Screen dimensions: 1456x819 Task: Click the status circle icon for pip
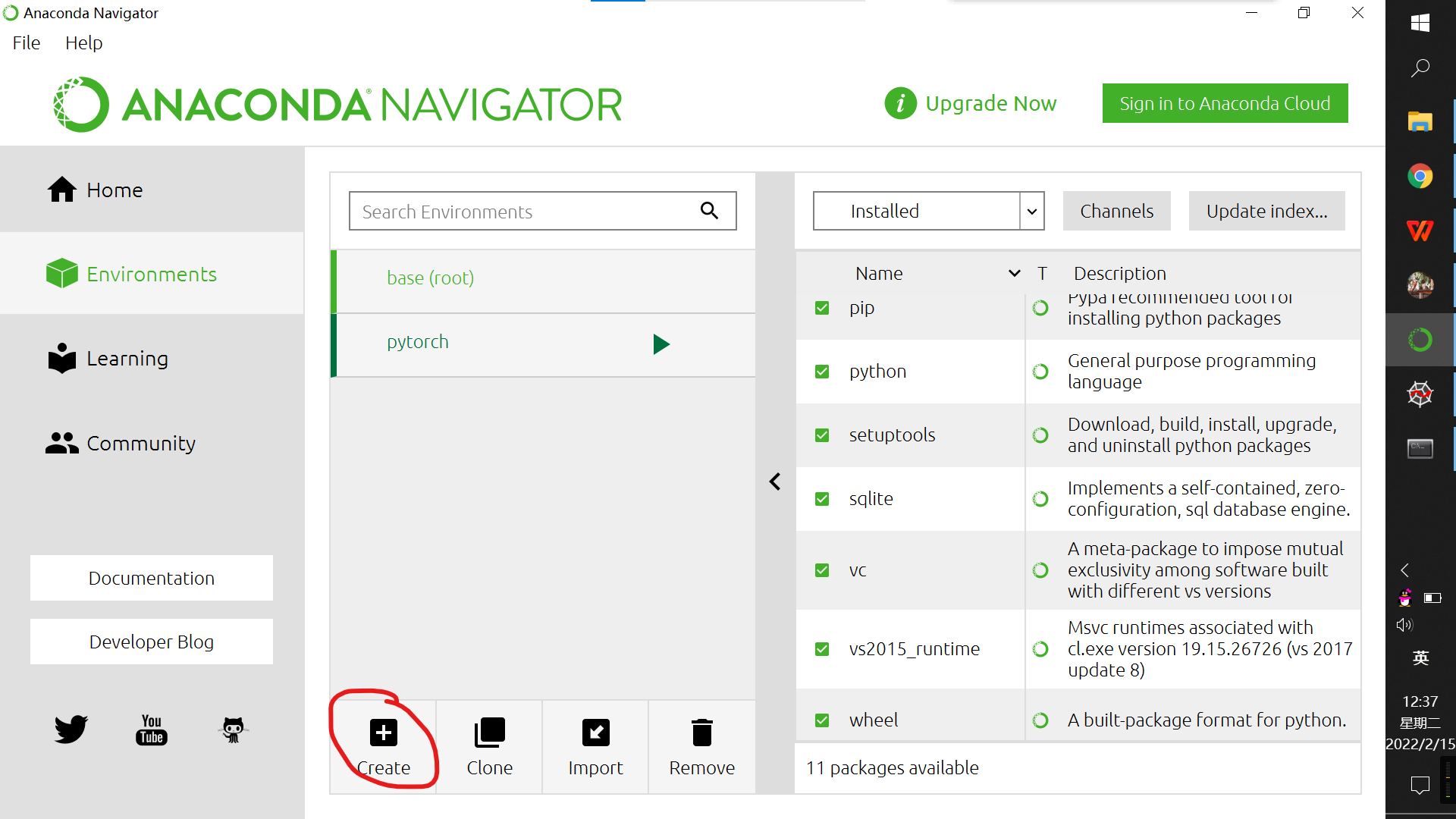[x=1040, y=308]
